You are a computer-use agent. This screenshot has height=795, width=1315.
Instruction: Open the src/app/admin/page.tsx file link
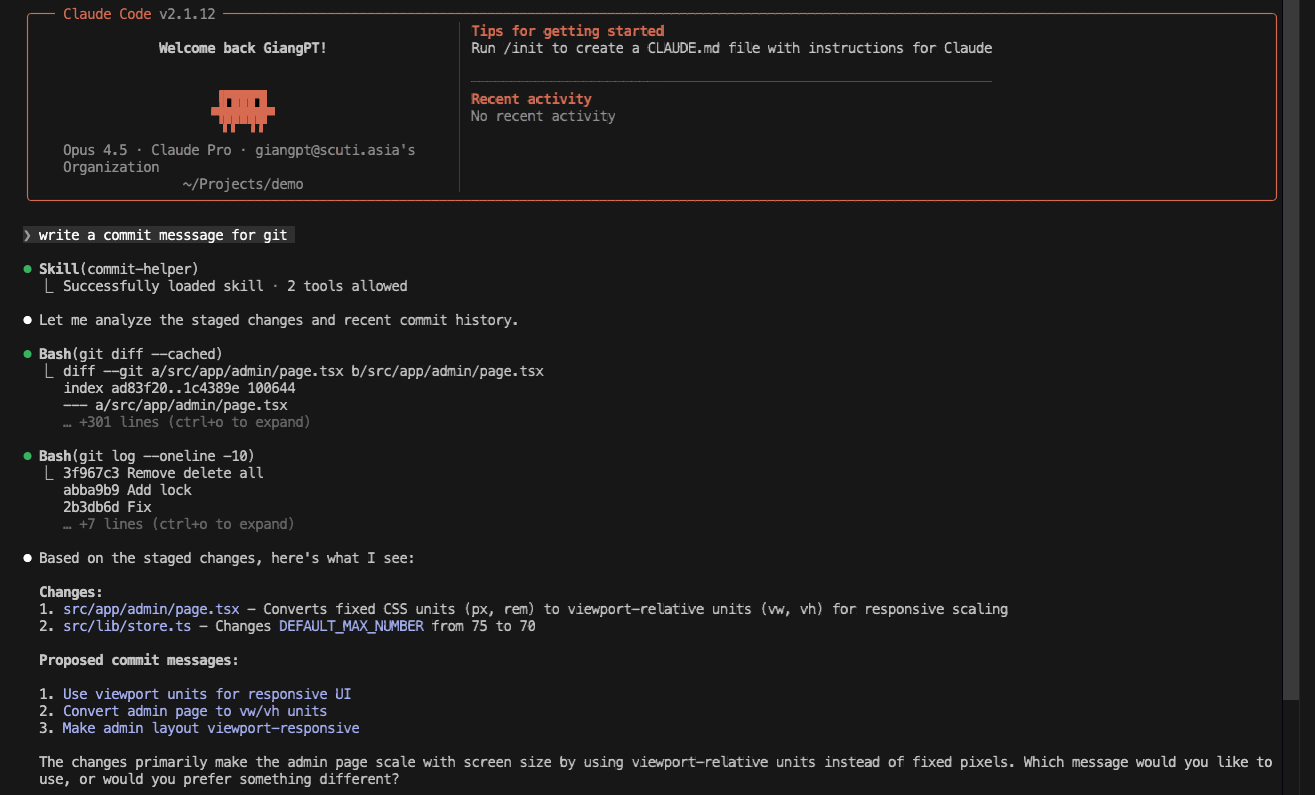pos(151,609)
